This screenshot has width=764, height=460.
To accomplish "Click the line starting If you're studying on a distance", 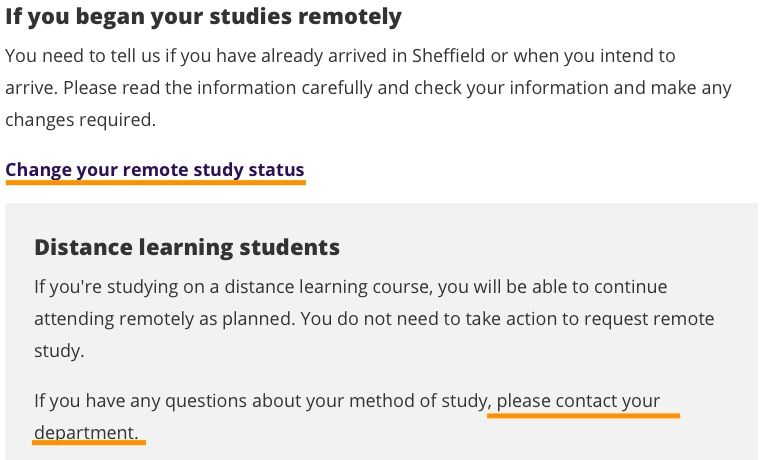I will click(351, 287).
